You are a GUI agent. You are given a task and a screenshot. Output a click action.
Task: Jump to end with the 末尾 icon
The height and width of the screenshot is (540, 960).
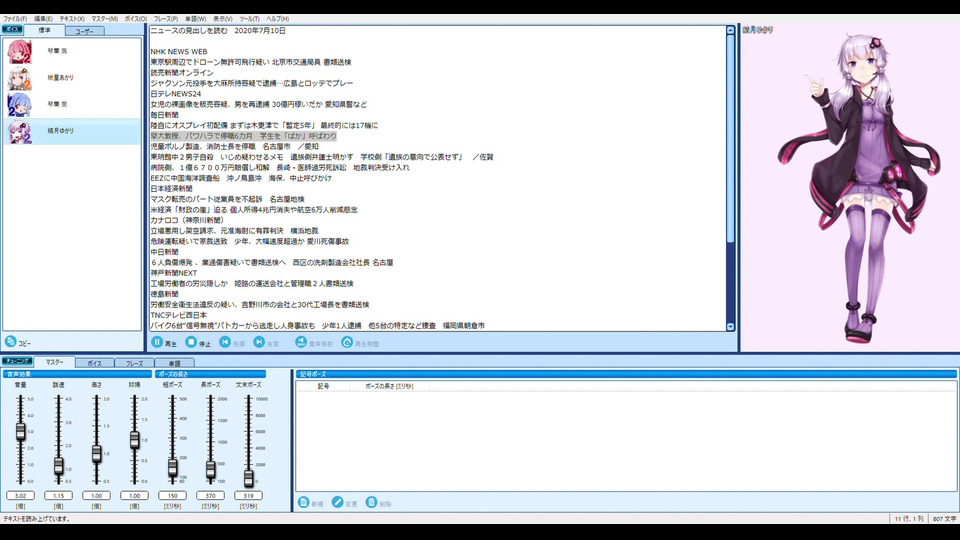[260, 342]
